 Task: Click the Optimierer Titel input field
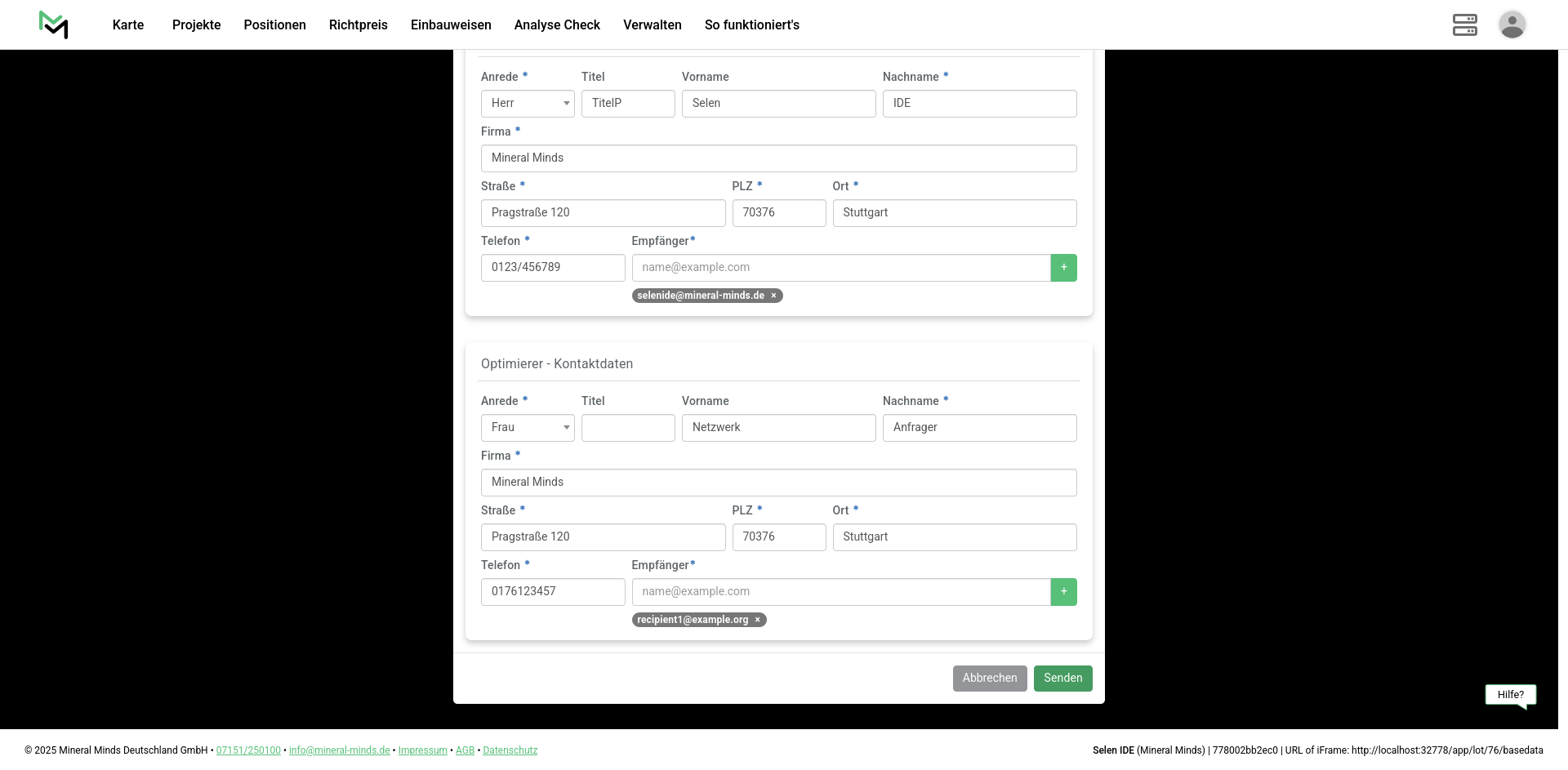(x=628, y=428)
